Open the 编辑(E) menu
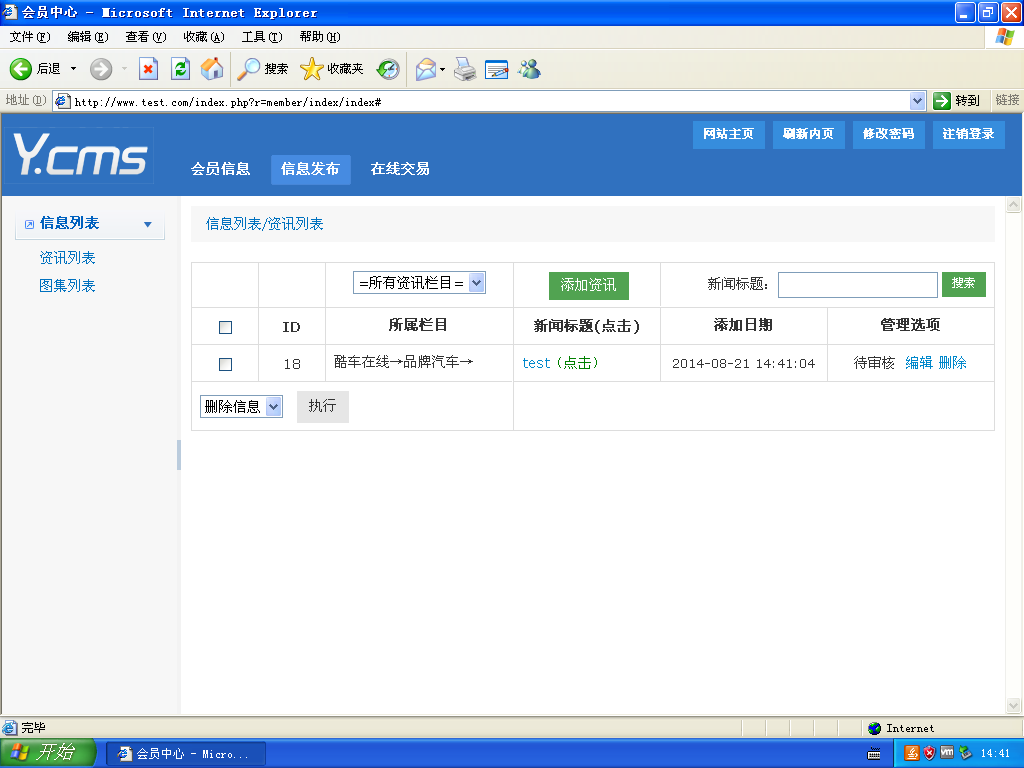 pos(88,37)
